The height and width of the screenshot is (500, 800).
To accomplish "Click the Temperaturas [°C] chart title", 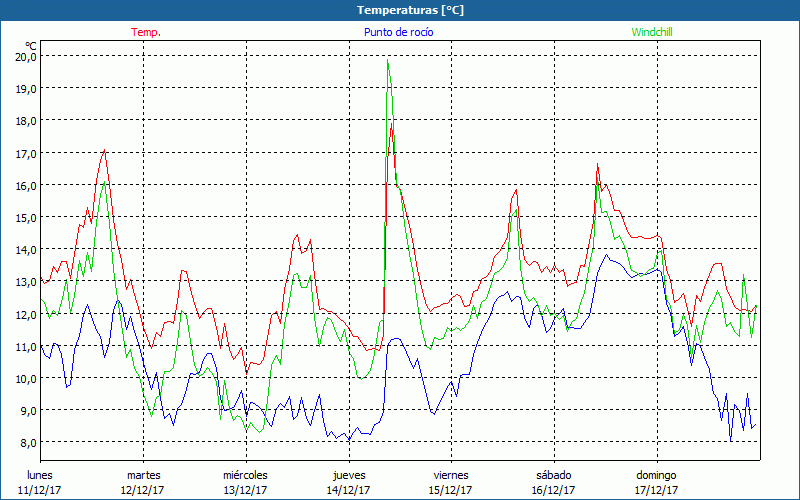I will click(x=411, y=10).
